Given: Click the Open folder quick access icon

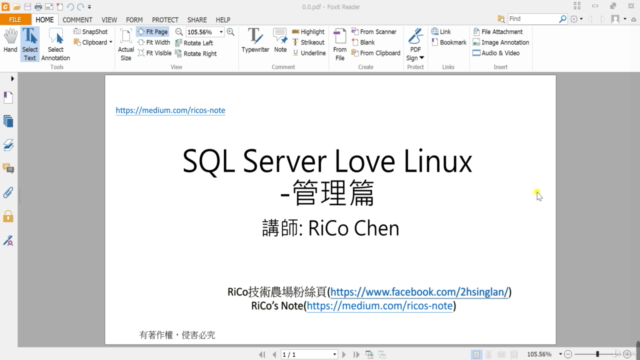Looking at the screenshot, I should [17, 7].
